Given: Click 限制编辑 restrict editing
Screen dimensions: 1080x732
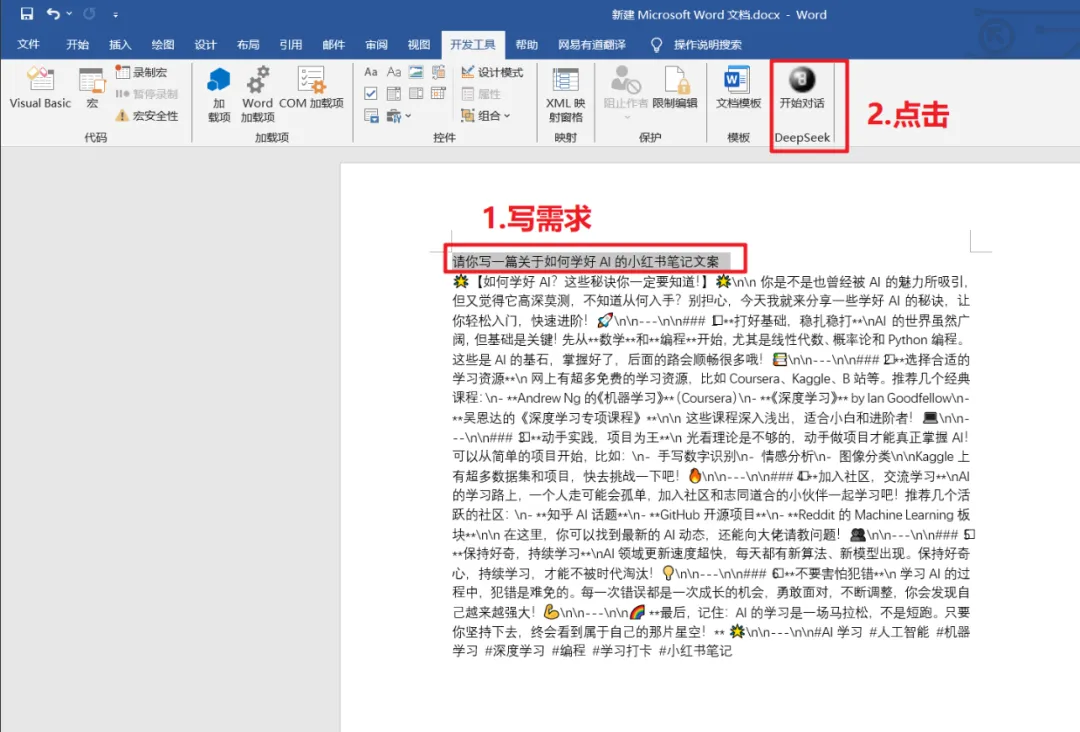Looking at the screenshot, I should point(674,87).
